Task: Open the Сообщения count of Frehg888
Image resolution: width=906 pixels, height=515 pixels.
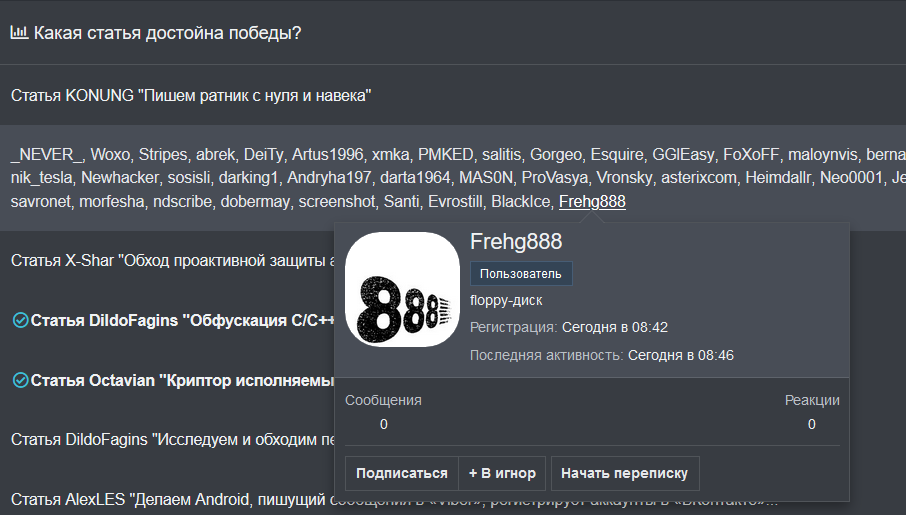Action: (384, 424)
